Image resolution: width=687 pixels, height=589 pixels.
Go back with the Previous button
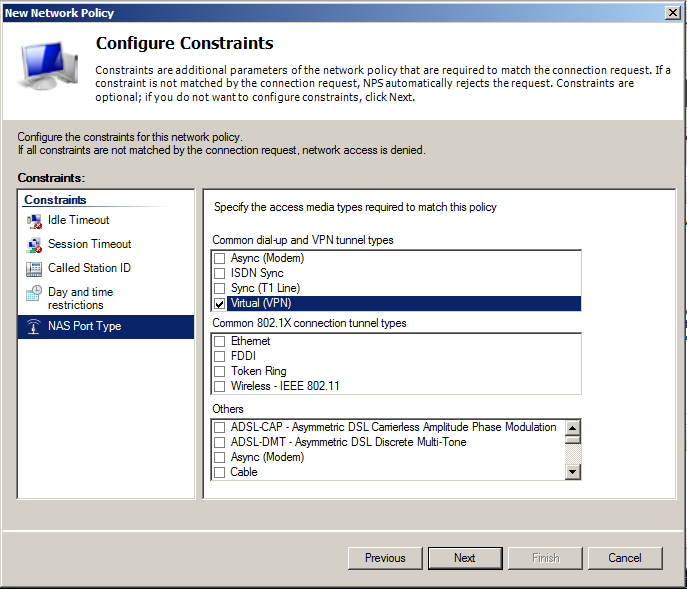click(x=385, y=558)
